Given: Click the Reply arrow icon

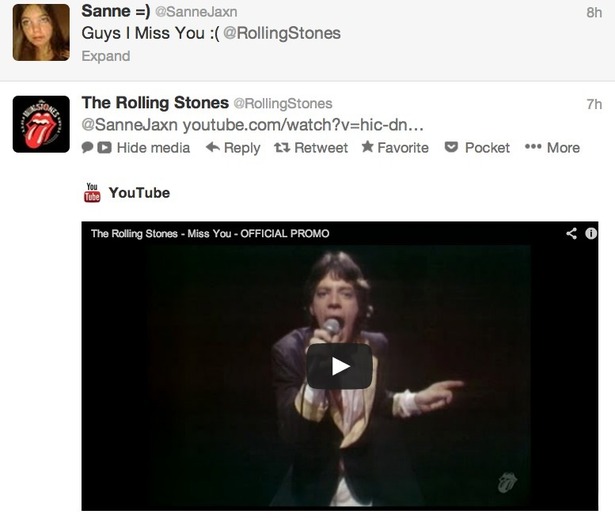Looking at the screenshot, I should click(212, 147).
